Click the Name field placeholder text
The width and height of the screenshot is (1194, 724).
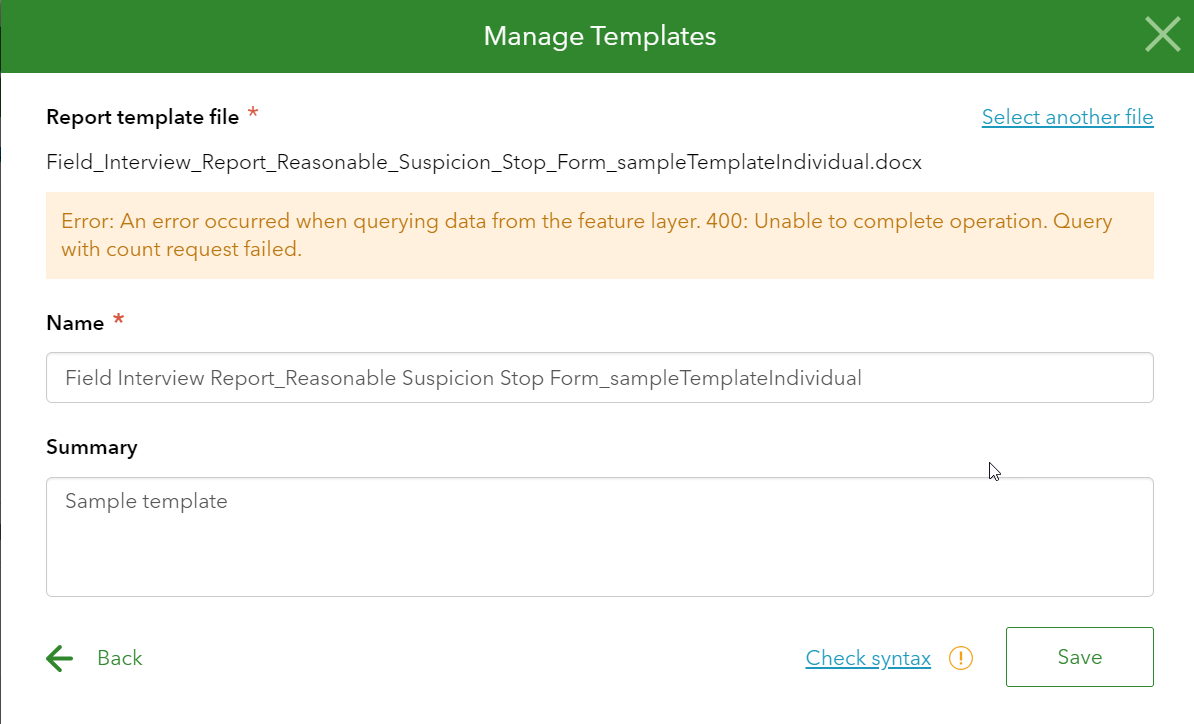tap(462, 377)
